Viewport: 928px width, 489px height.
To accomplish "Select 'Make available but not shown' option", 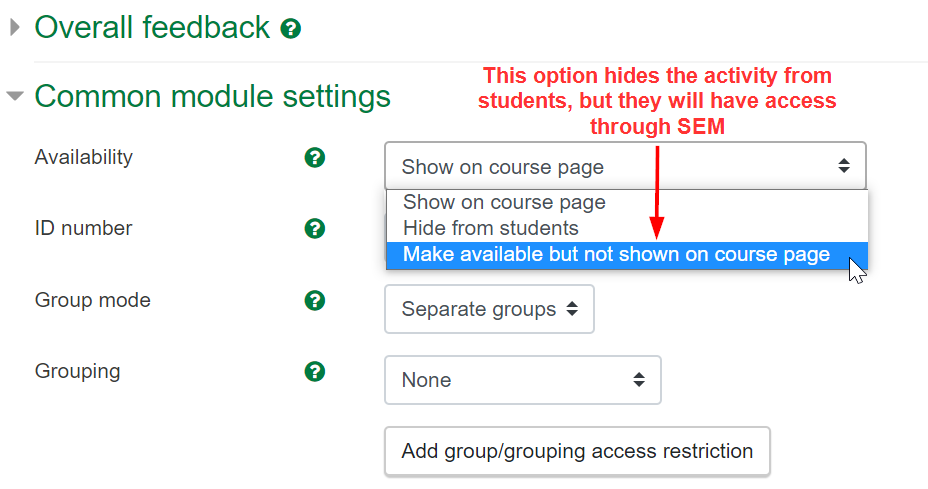I will click(616, 255).
